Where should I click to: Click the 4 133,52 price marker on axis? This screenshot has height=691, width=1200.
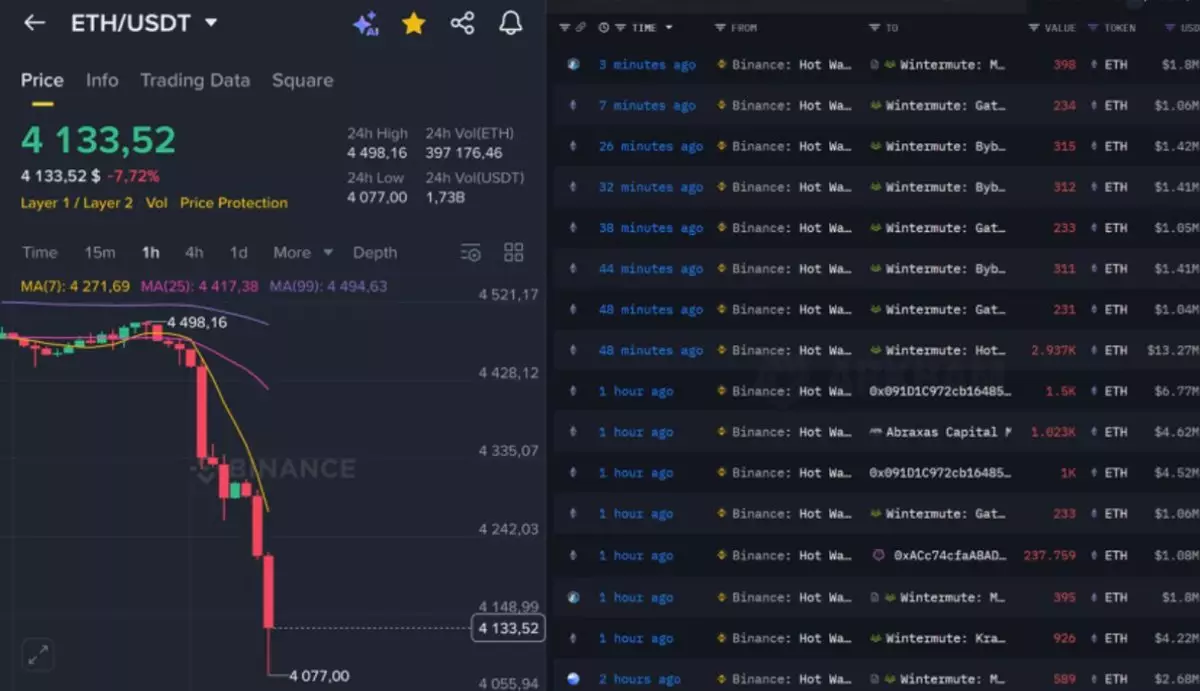[x=508, y=628]
